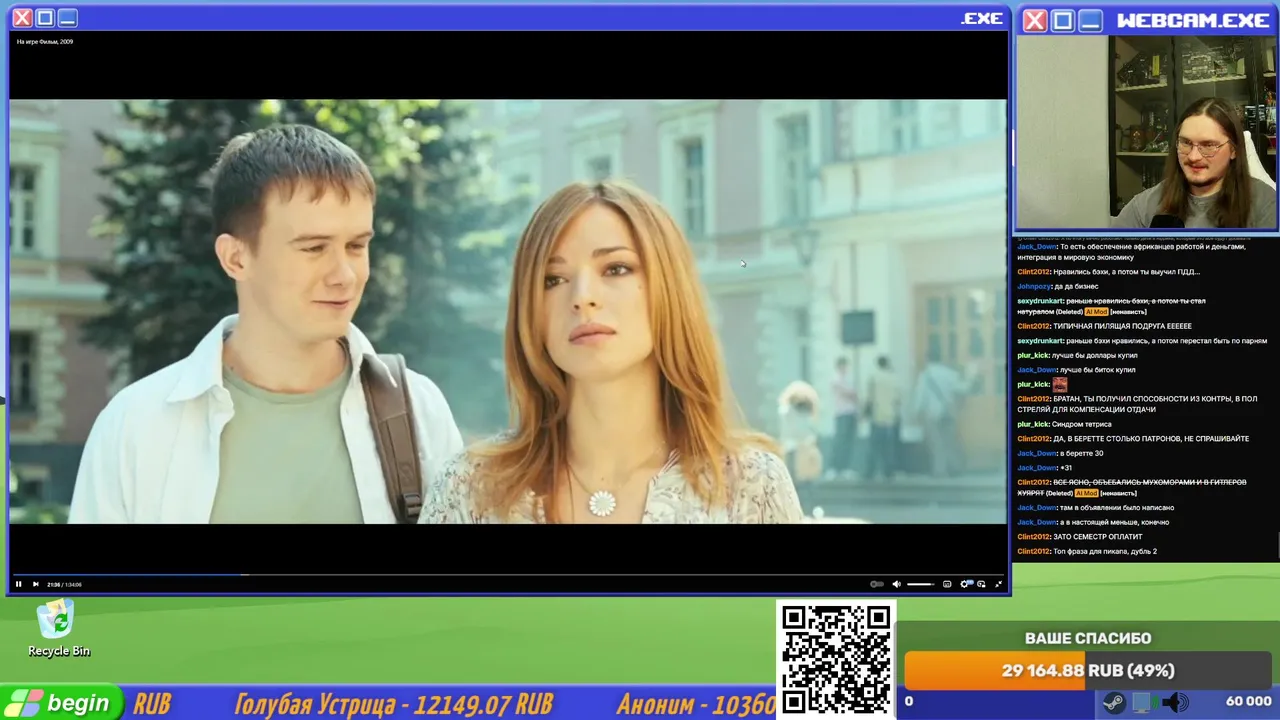Click the "60 000" goal target value

tap(1248, 702)
